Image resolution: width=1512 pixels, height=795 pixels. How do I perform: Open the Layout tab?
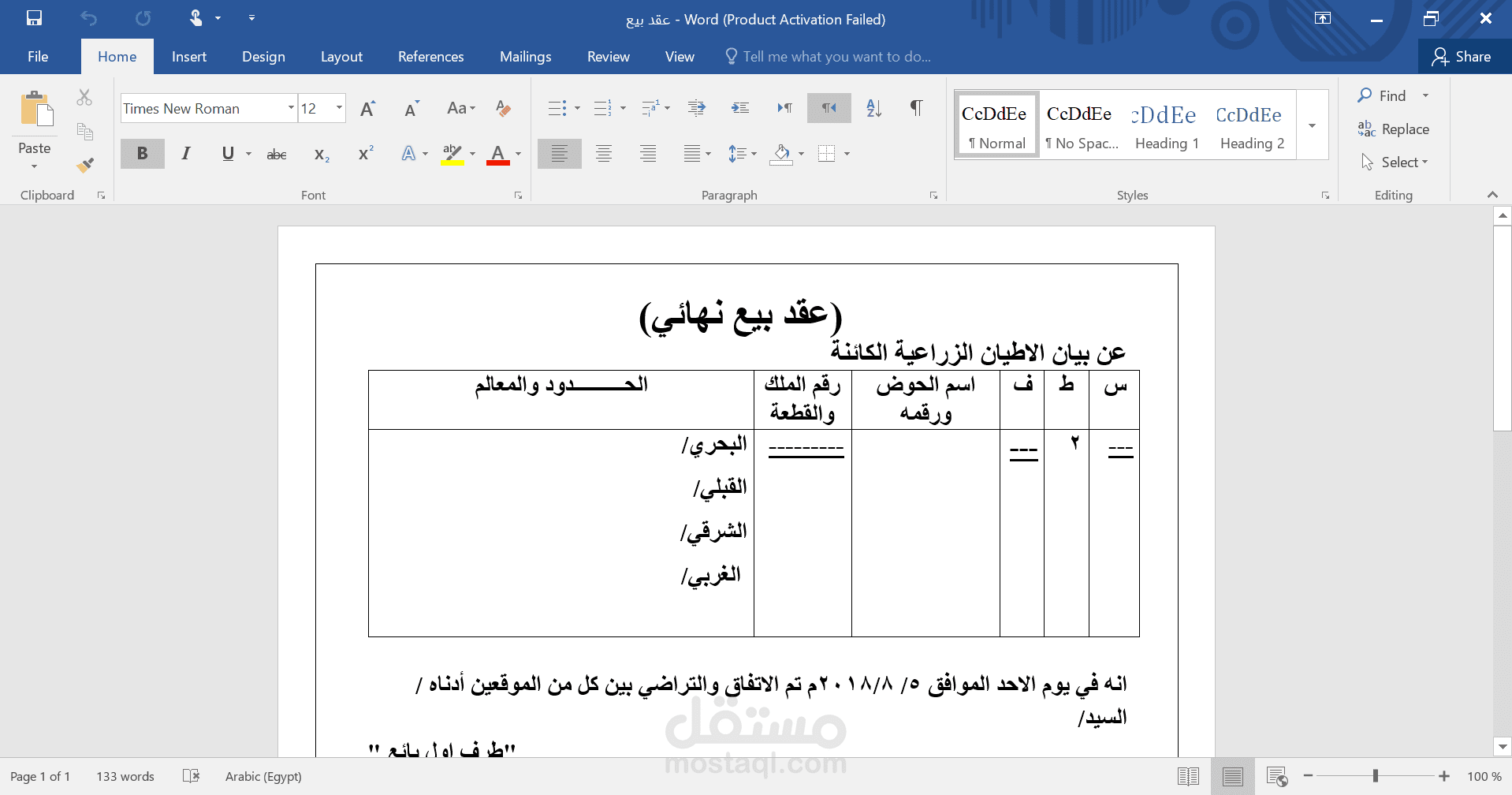[x=341, y=57]
